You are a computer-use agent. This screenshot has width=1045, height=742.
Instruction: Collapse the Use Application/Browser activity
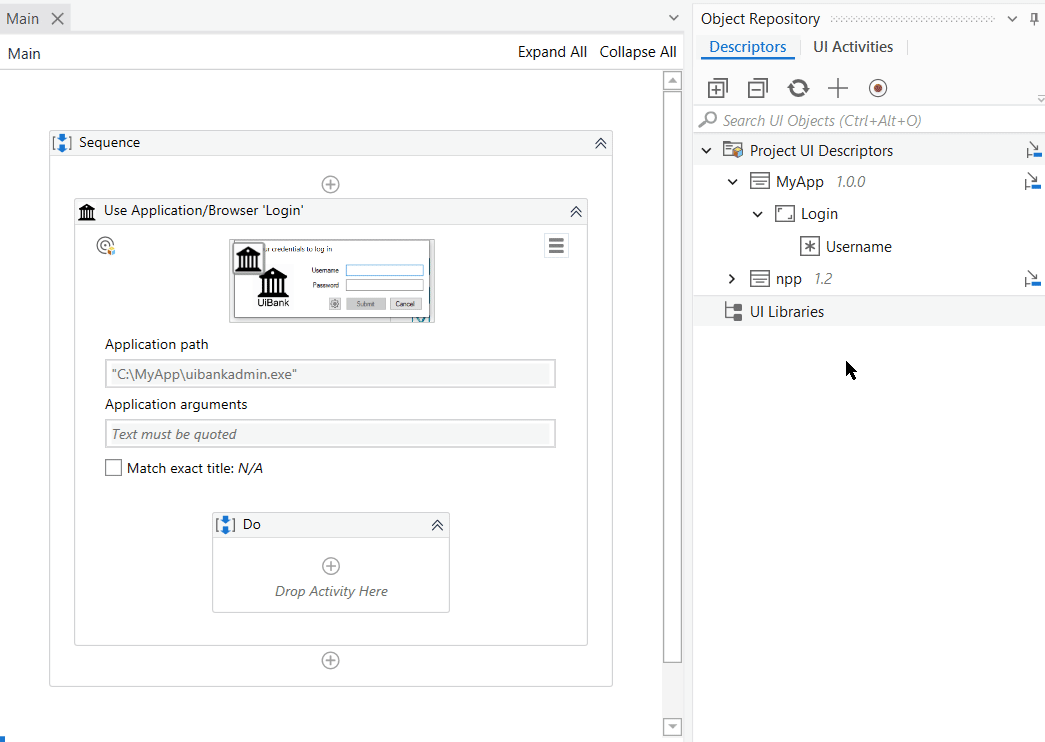click(x=576, y=211)
